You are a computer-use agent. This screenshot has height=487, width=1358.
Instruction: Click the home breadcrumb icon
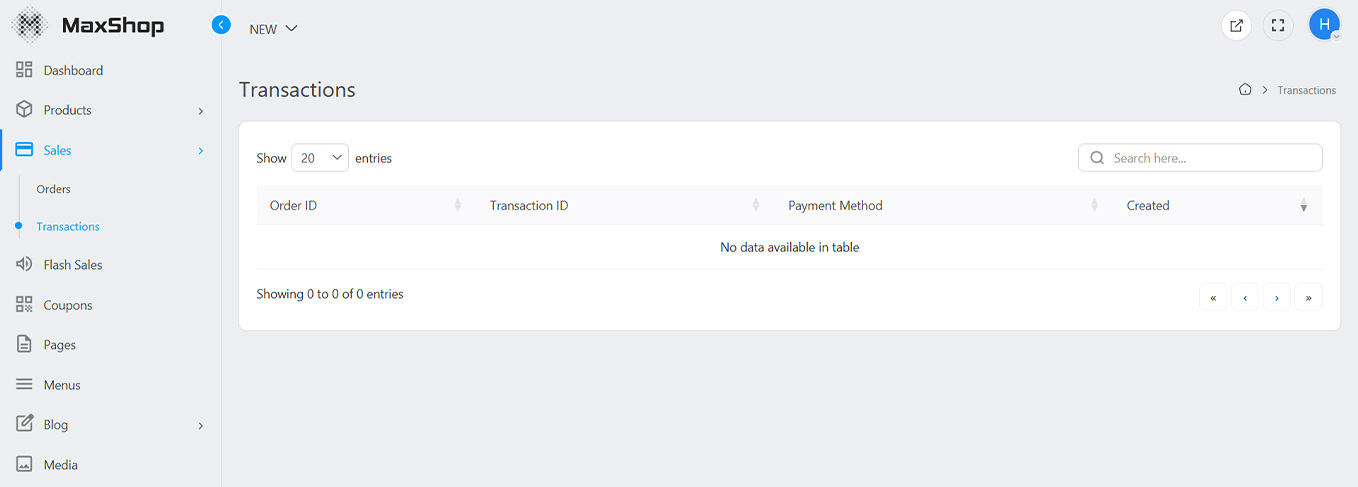pos(1245,90)
